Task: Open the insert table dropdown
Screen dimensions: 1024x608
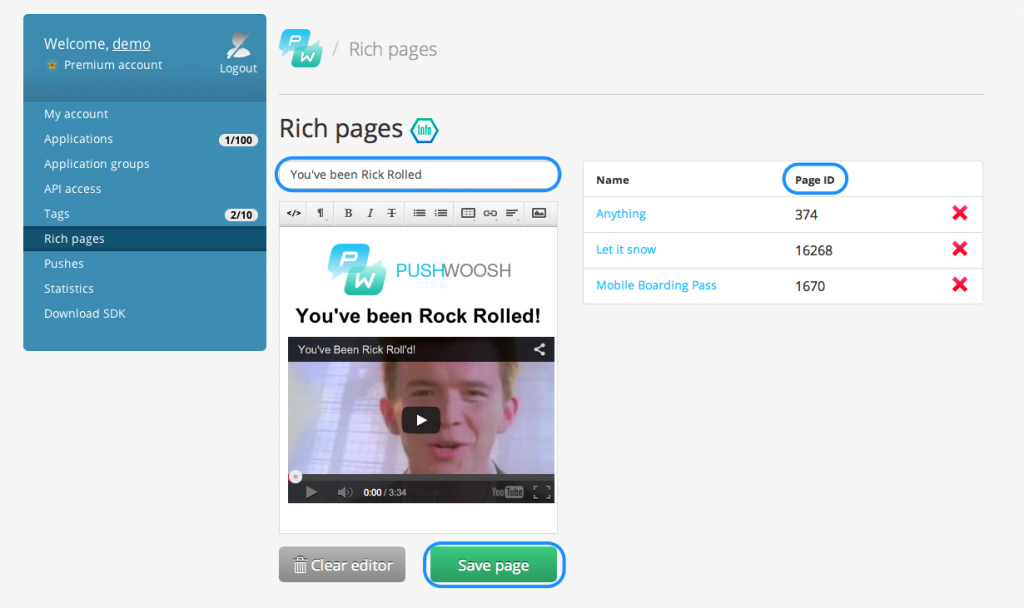Action: (468, 213)
